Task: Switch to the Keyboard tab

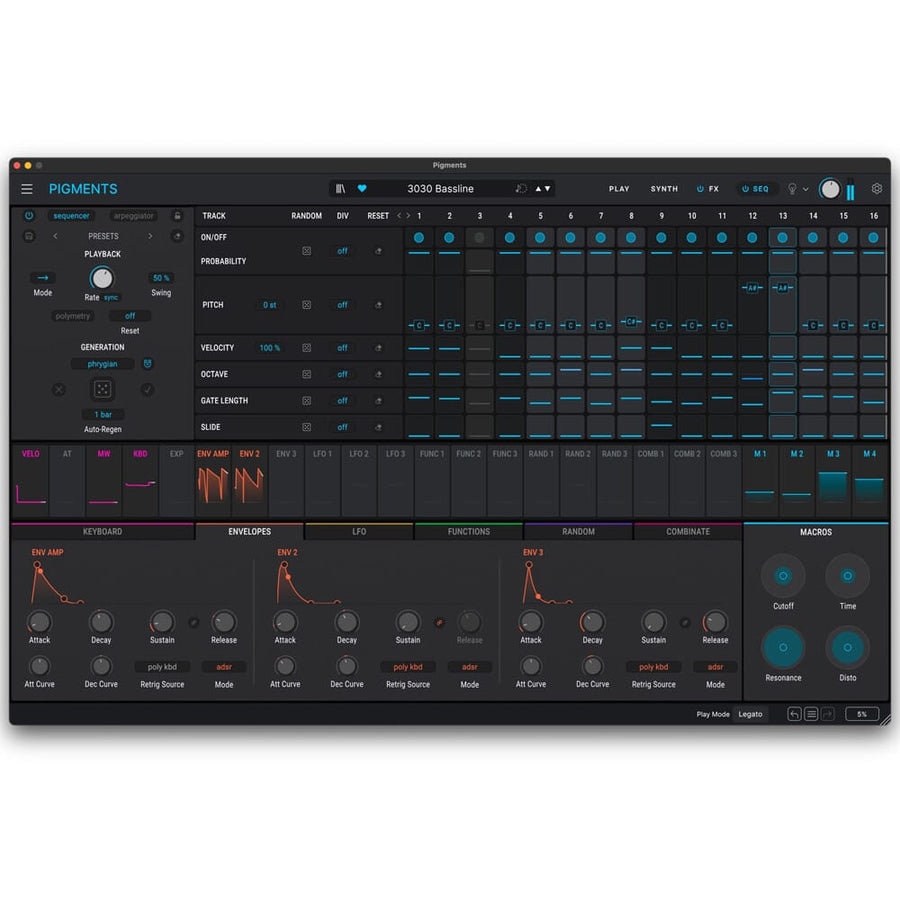Action: [102, 532]
